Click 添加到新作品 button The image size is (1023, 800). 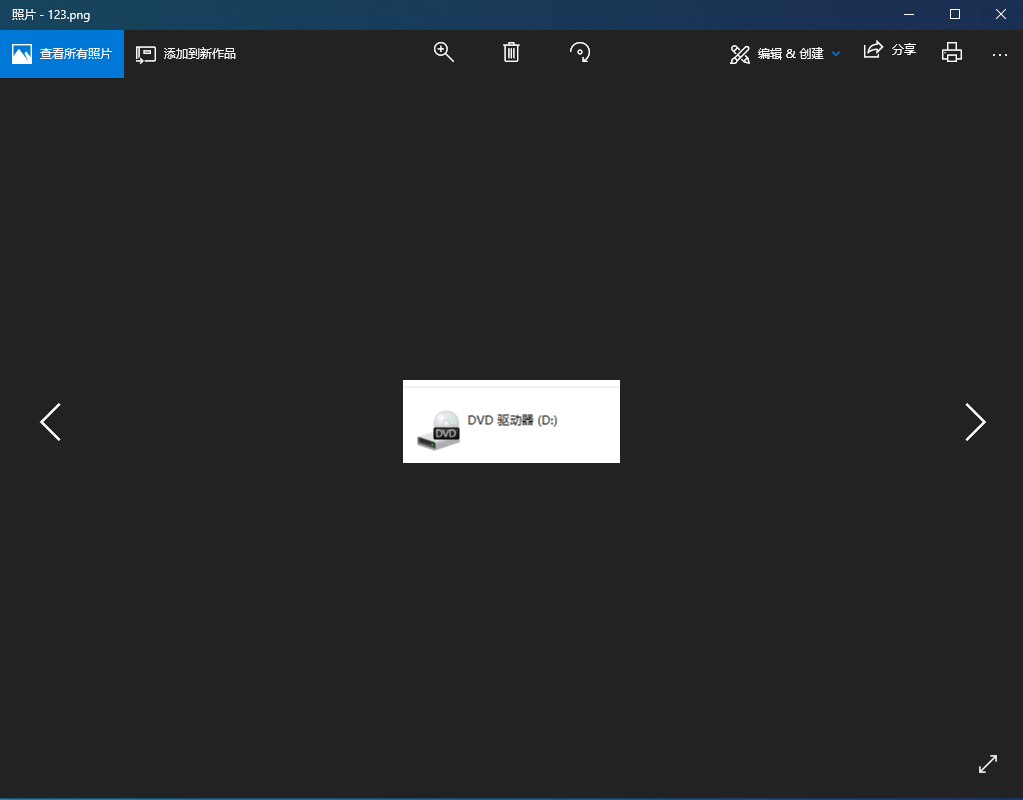coord(186,54)
